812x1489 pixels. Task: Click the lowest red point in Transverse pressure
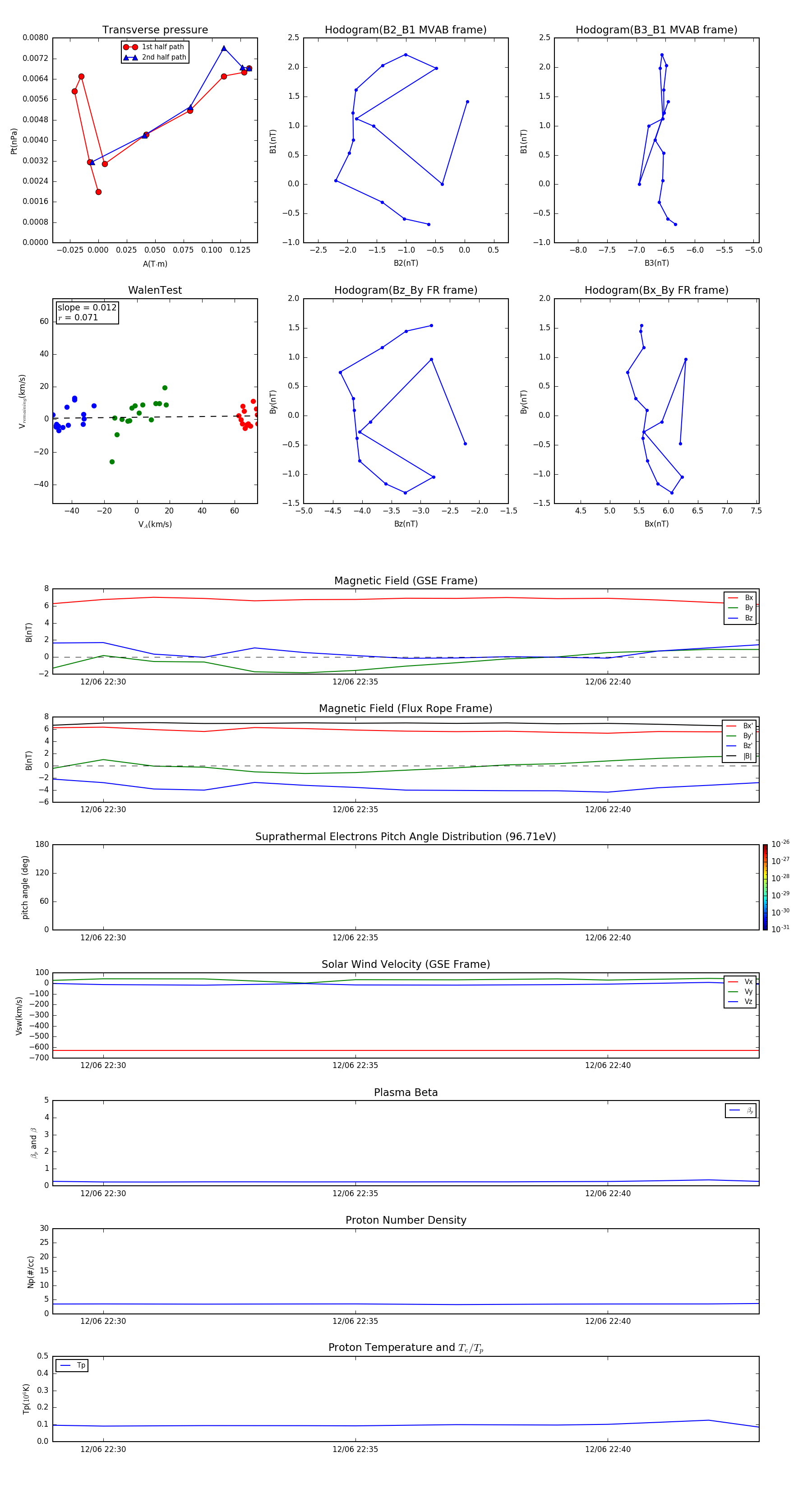click(x=98, y=192)
